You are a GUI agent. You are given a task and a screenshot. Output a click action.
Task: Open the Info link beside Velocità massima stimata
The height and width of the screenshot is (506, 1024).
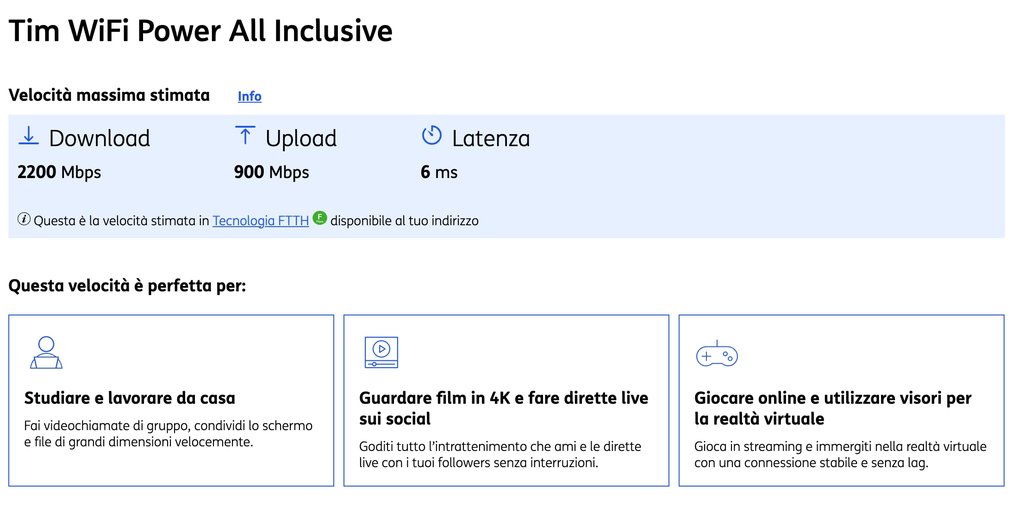pyautogui.click(x=249, y=97)
